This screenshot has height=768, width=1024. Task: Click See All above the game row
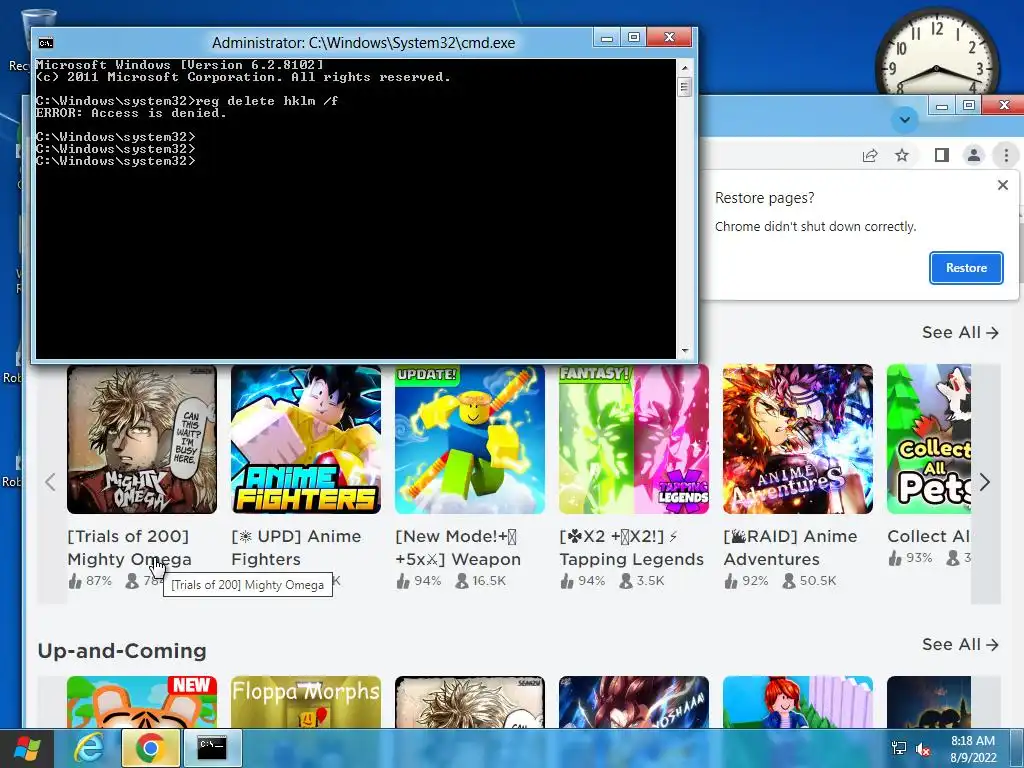coord(960,332)
